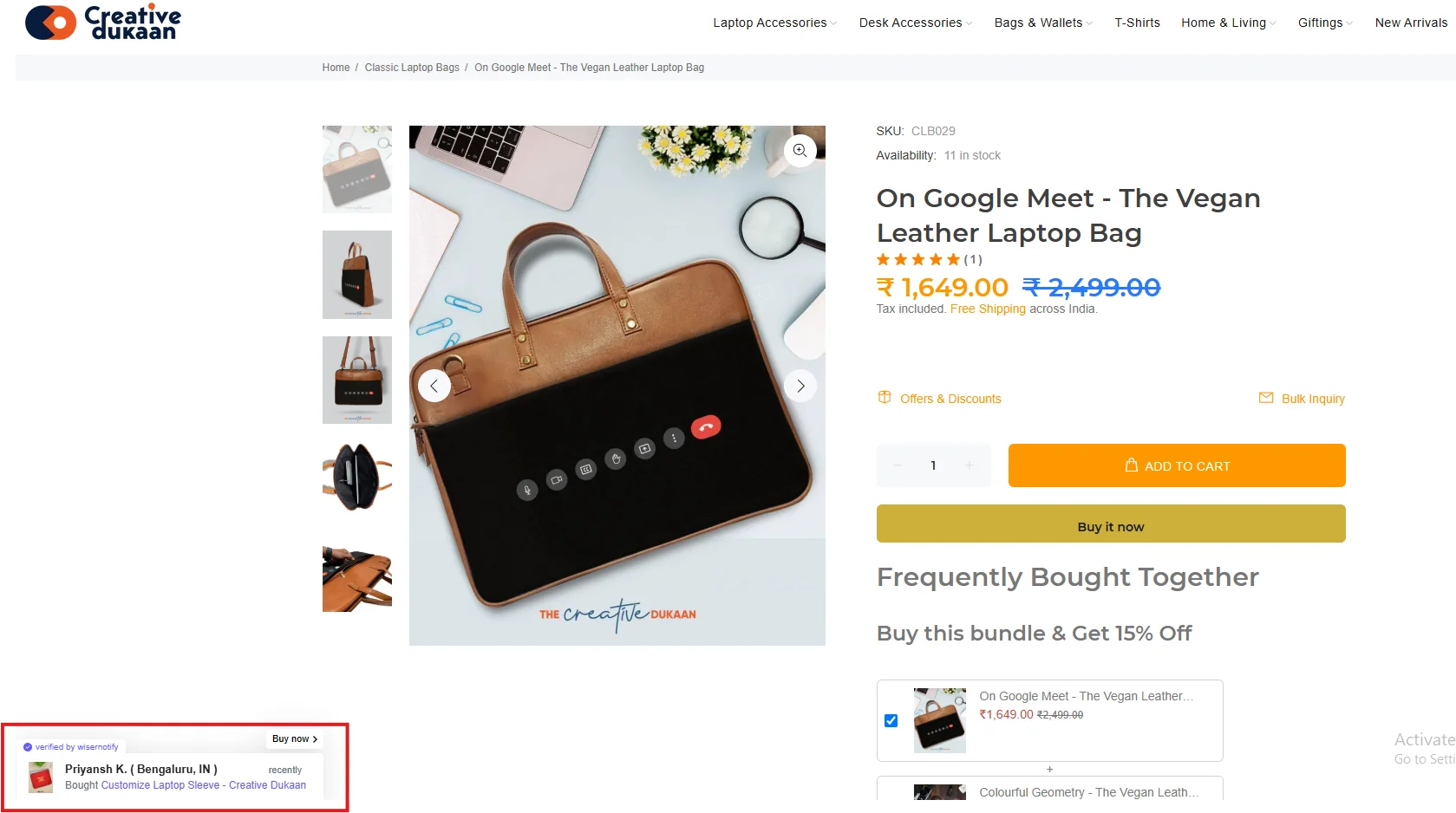Open the New Arrivals menu item
Image resolution: width=1456 pixels, height=813 pixels.
tap(1411, 23)
